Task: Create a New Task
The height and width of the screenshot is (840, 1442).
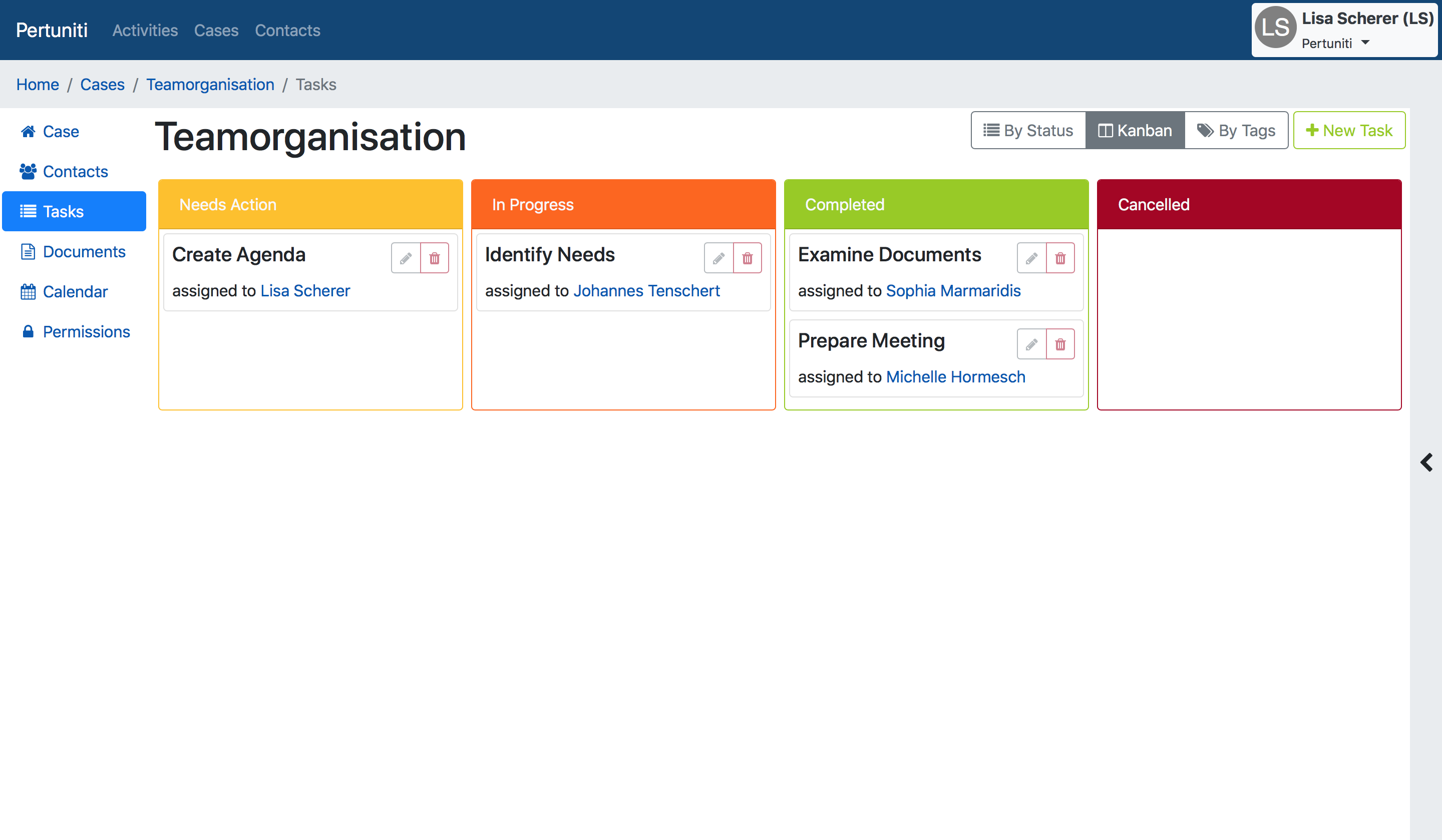Action: [1349, 131]
